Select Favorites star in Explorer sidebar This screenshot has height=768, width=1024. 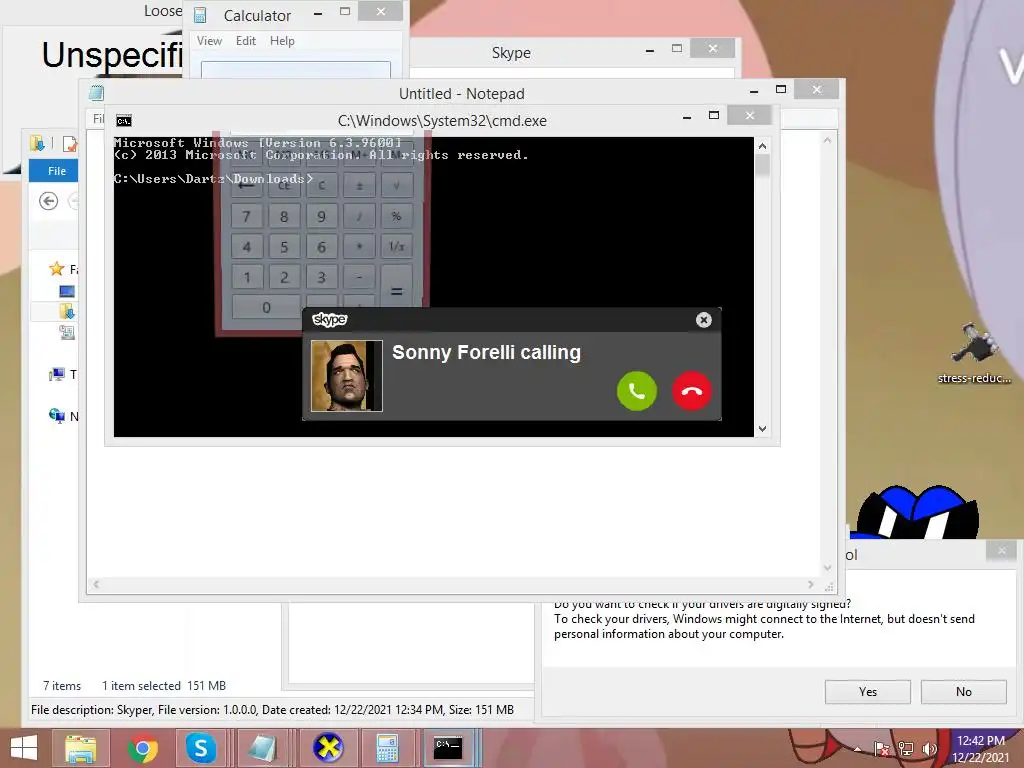[x=57, y=268]
